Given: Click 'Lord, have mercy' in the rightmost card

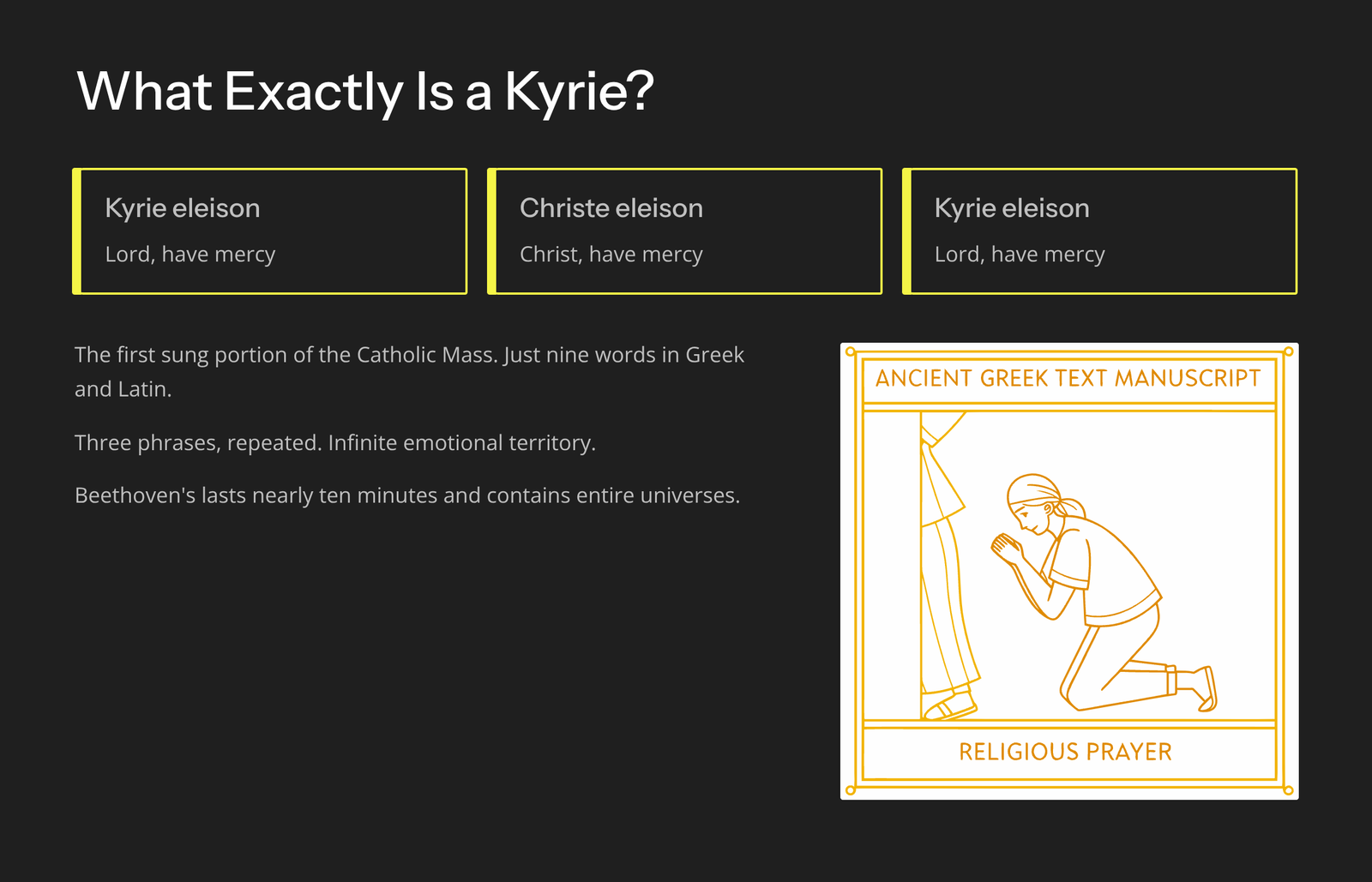Looking at the screenshot, I should [x=1019, y=255].
